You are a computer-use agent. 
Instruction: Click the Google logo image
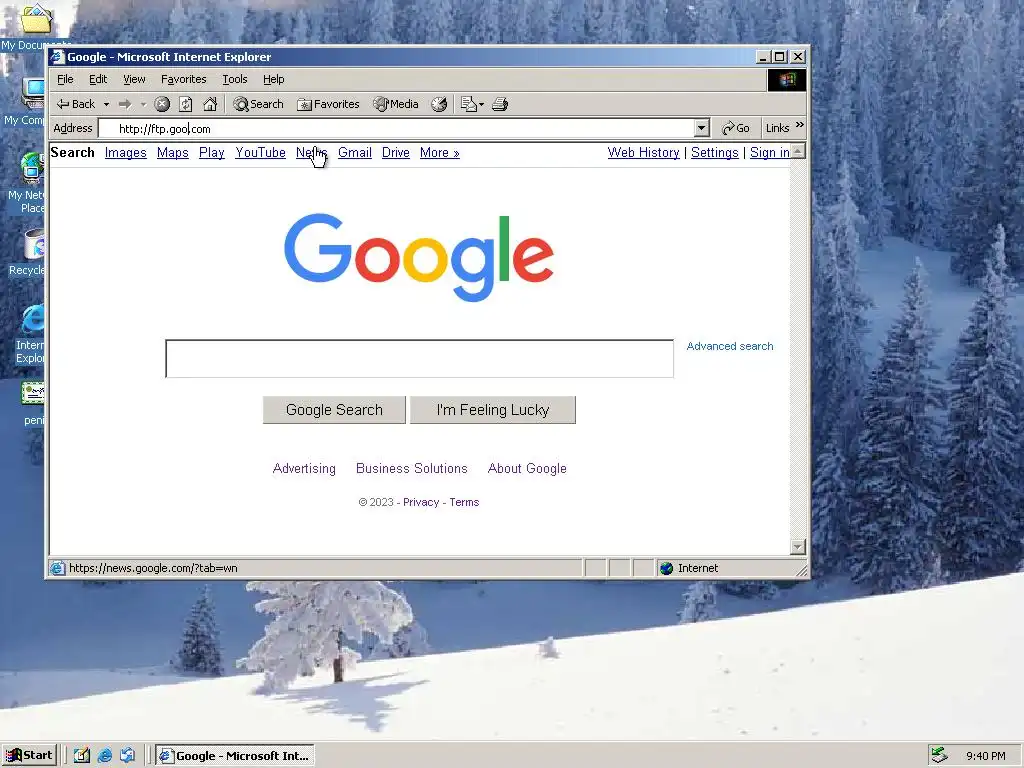pos(419,257)
